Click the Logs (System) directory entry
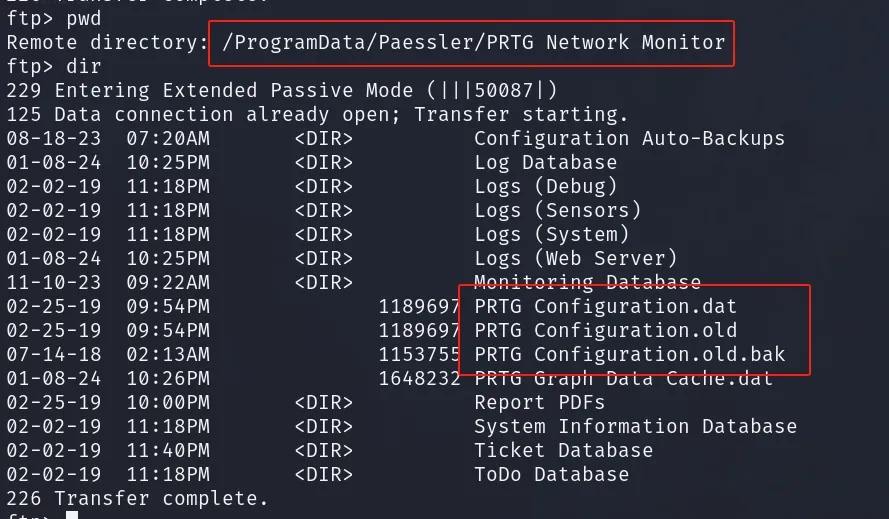Screen dimensions: 889x519 click(552, 234)
